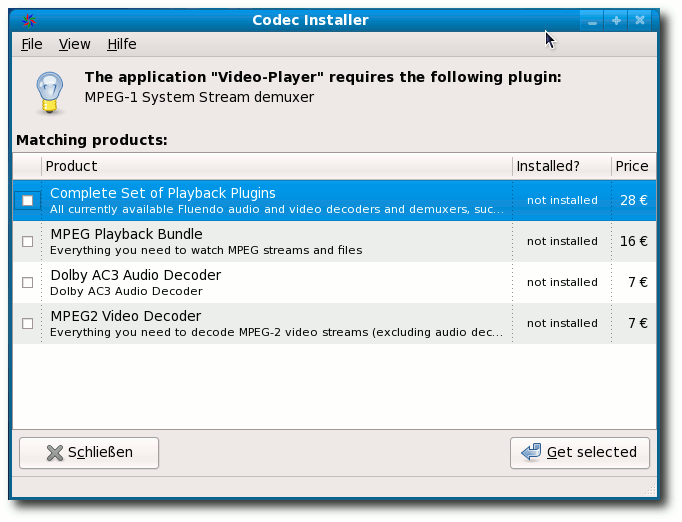The height and width of the screenshot is (522, 682).
Task: Toggle the MPEG2 Video Decoder checkbox
Action: [x=27, y=323]
